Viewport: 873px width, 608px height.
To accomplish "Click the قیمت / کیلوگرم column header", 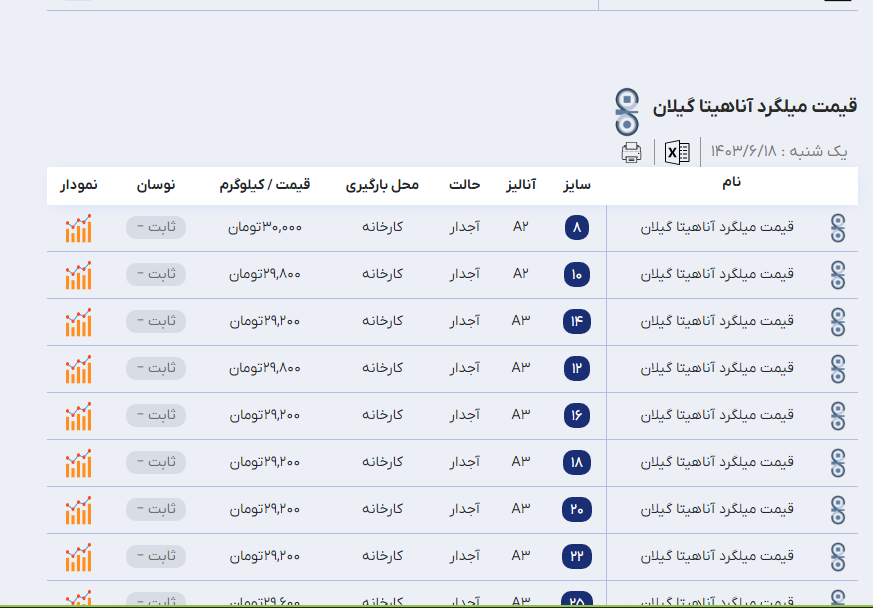I will click(x=265, y=185).
